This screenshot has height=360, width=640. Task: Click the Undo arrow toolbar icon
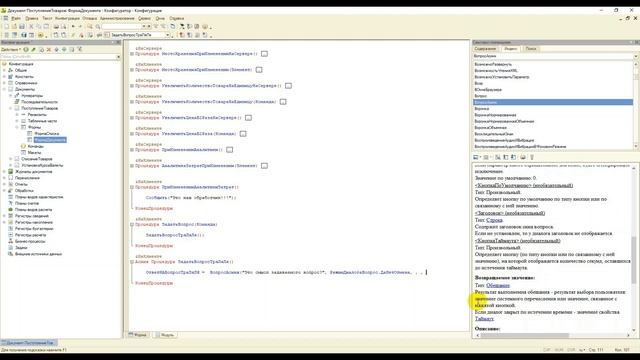pyautogui.click(x=73, y=27)
